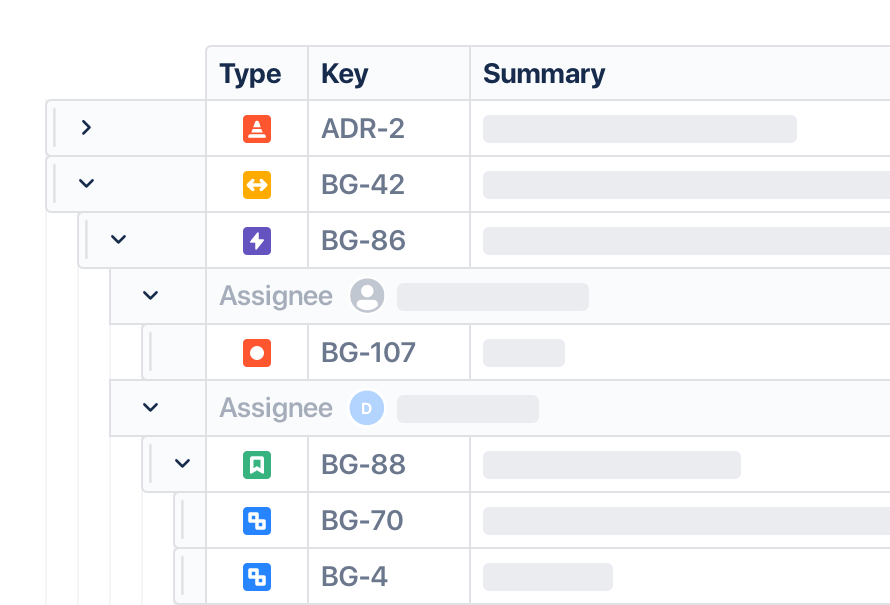890x605 pixels.
Task: Open issue key BG-107
Action: 368,352
